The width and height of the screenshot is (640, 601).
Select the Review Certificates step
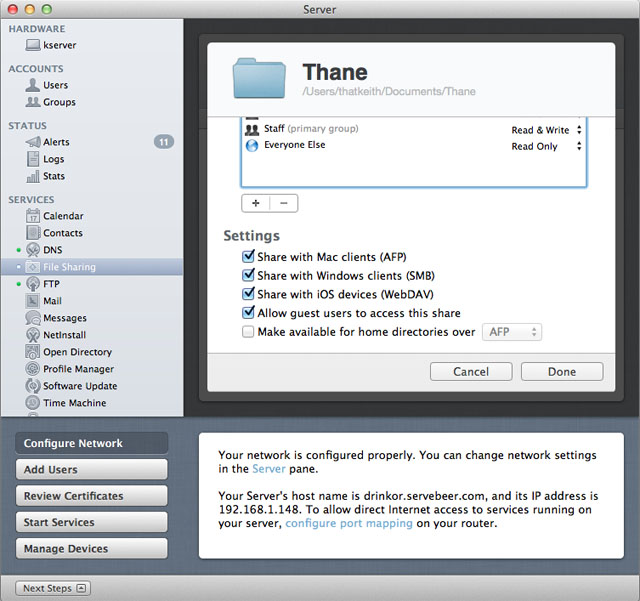(x=91, y=496)
